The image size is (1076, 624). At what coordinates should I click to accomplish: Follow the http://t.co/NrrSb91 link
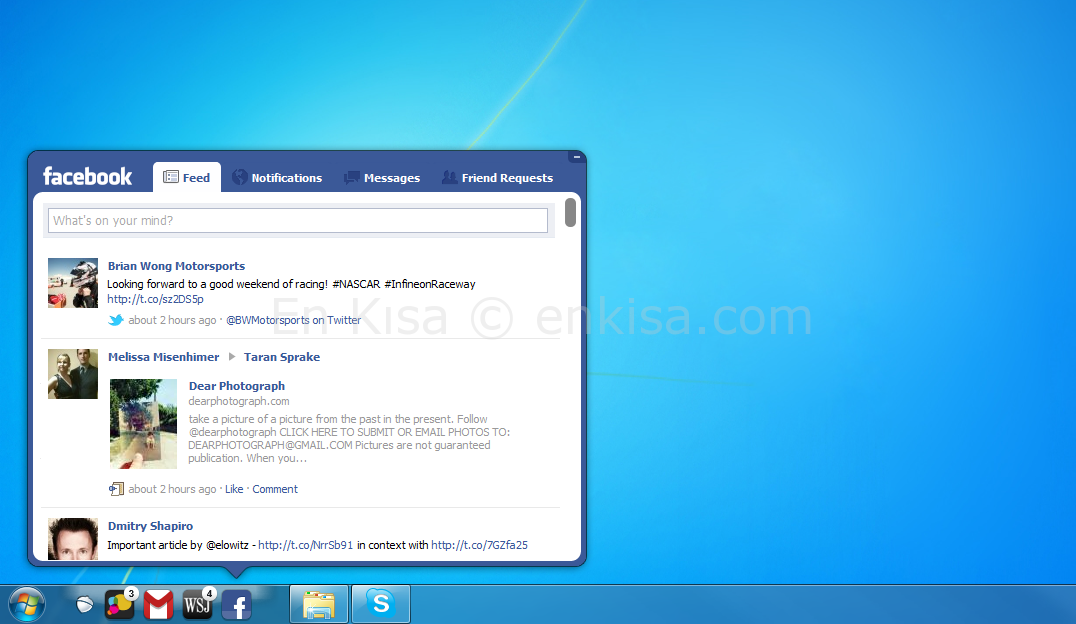[x=305, y=545]
